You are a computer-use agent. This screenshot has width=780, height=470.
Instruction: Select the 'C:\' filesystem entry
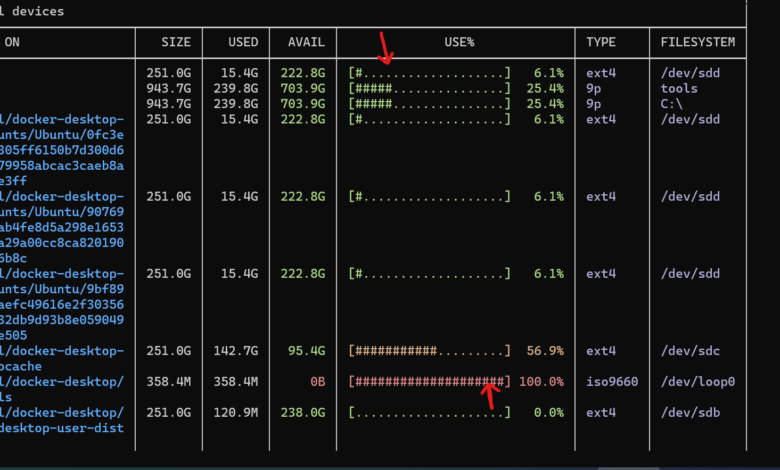(x=672, y=104)
